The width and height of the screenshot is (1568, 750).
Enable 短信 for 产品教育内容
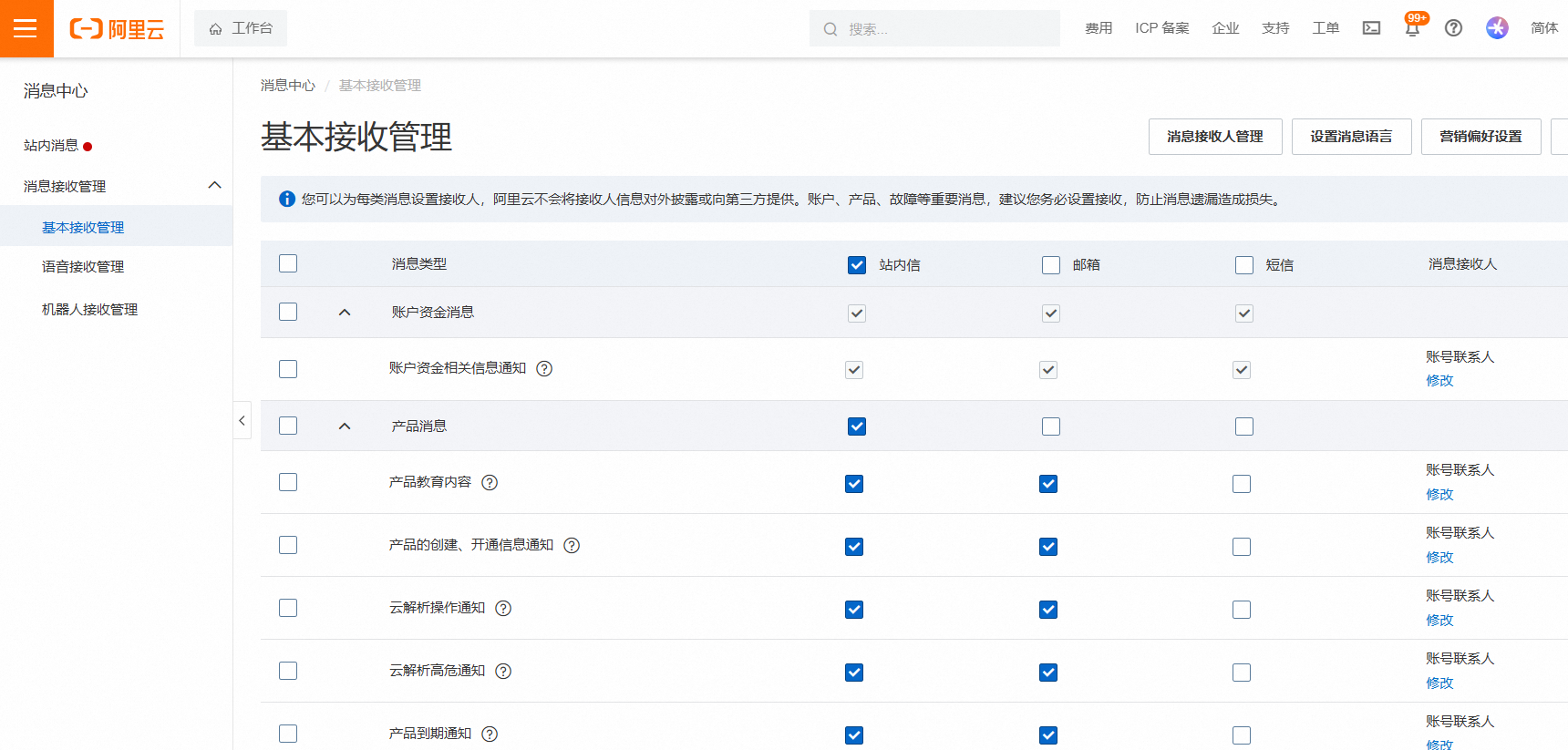tap(1242, 484)
